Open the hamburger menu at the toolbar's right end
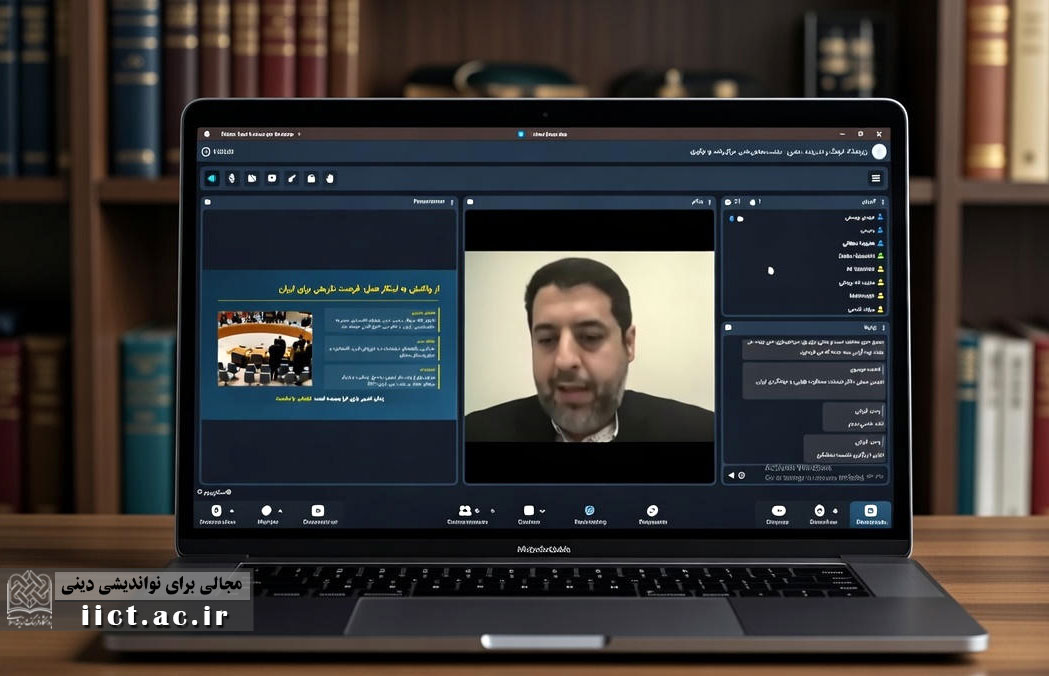The width and height of the screenshot is (1049, 676). click(876, 178)
